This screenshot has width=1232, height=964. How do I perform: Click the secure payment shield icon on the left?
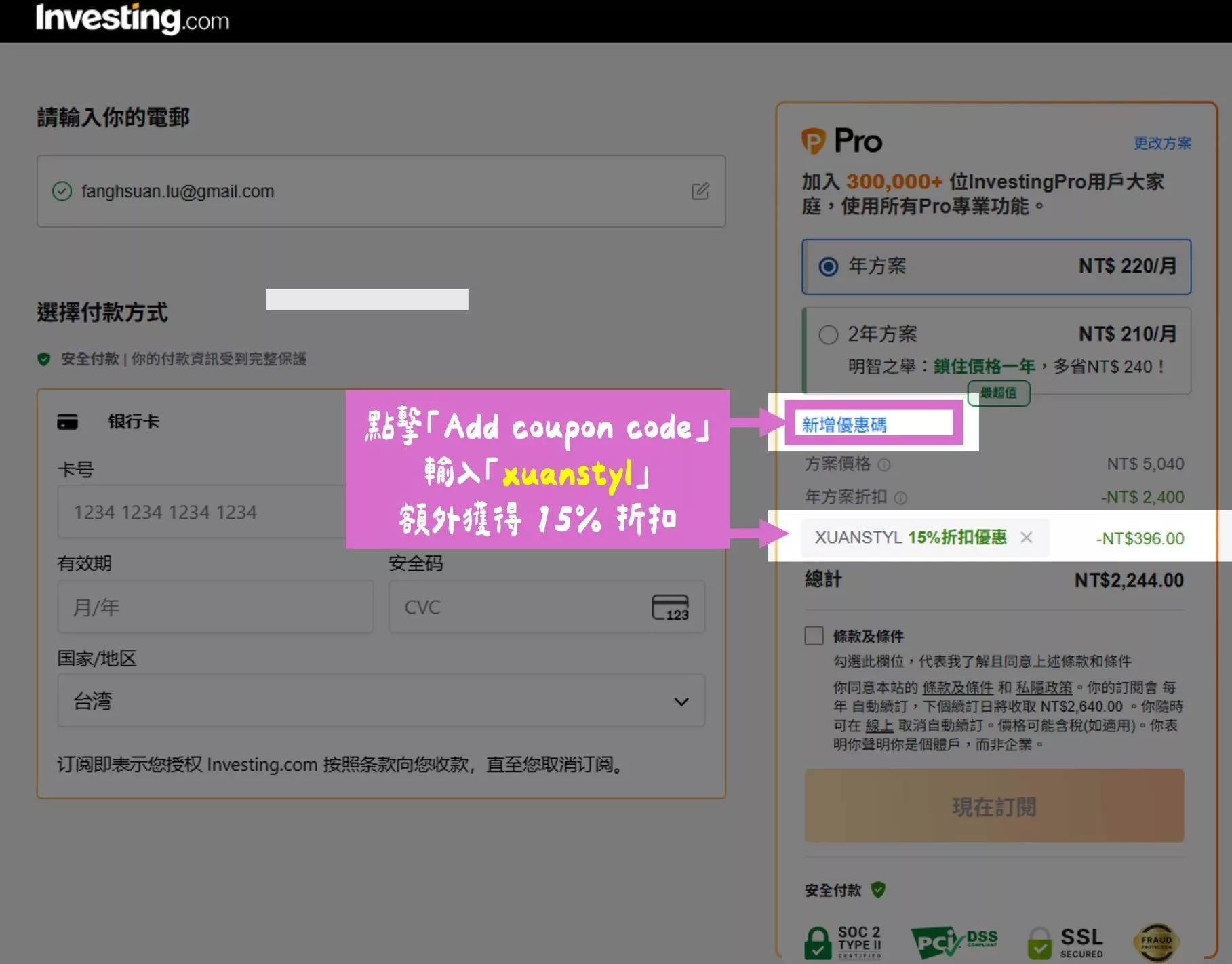coord(44,359)
